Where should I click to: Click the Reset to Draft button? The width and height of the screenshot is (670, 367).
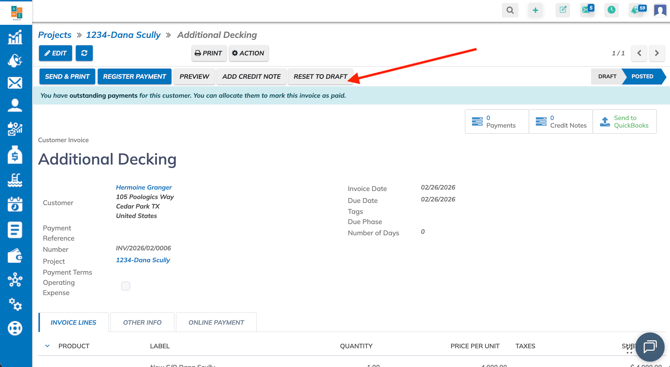[320, 76]
